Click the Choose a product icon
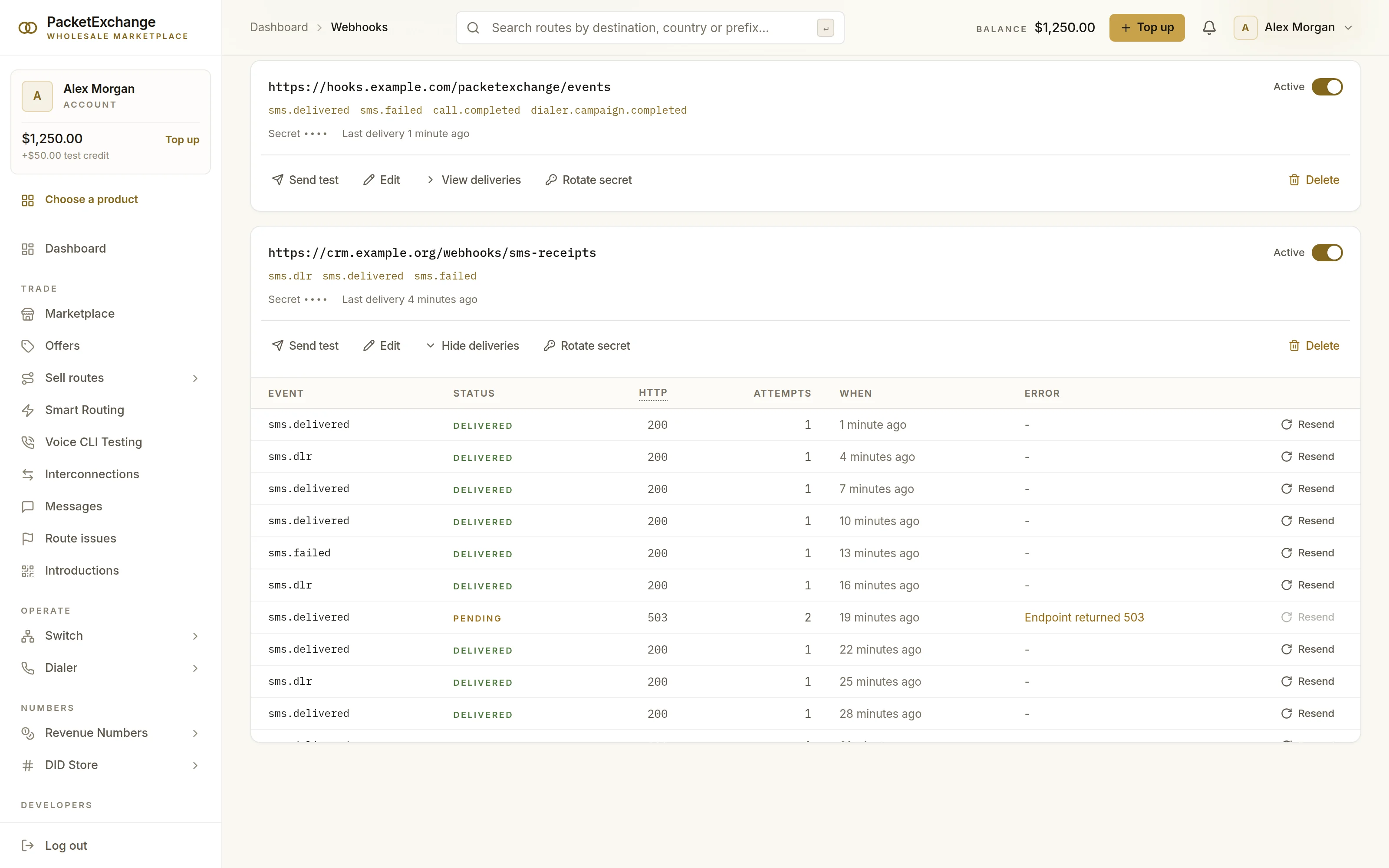1389x868 pixels. coord(27,200)
